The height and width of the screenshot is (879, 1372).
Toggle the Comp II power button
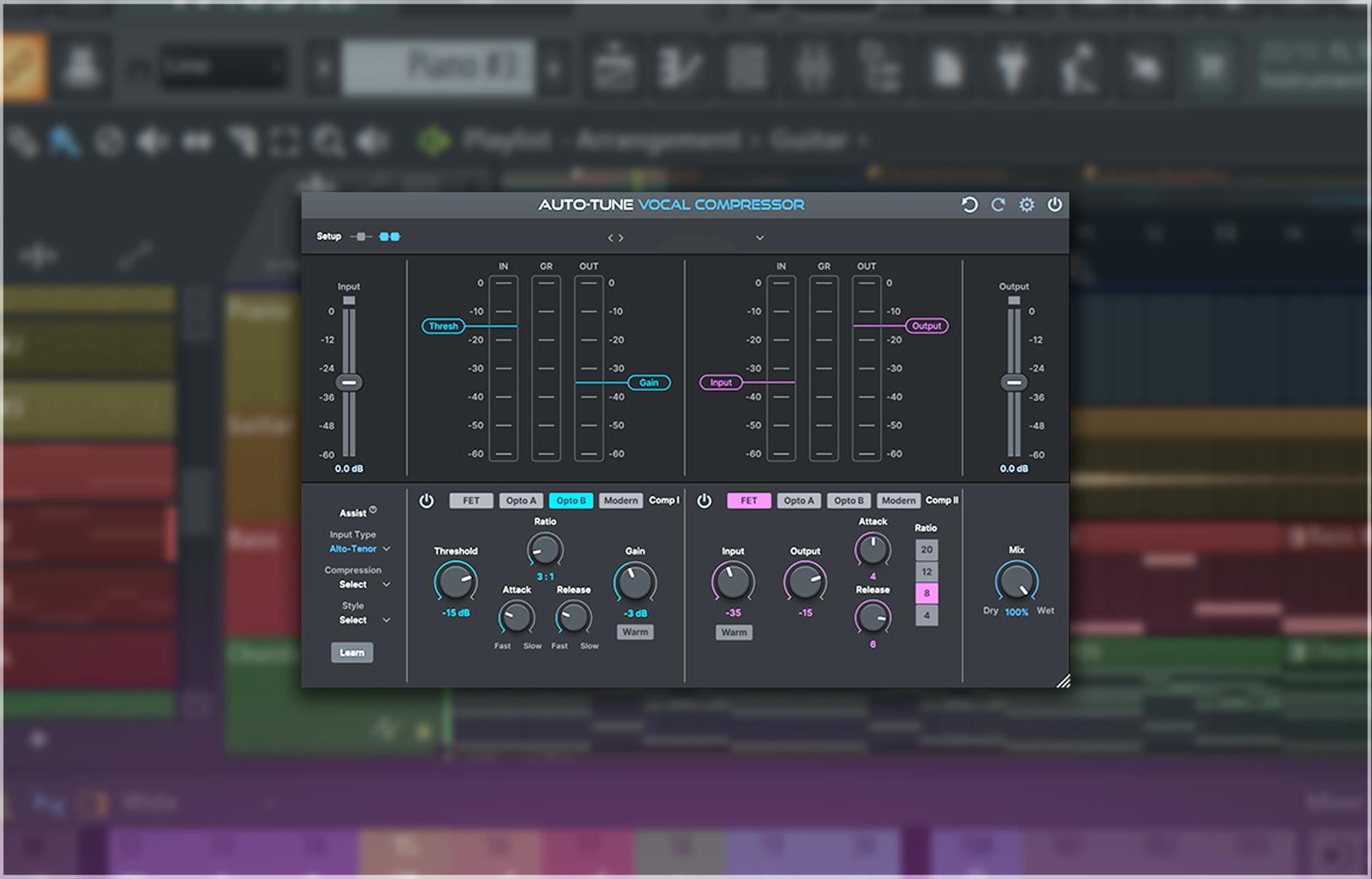click(x=705, y=501)
